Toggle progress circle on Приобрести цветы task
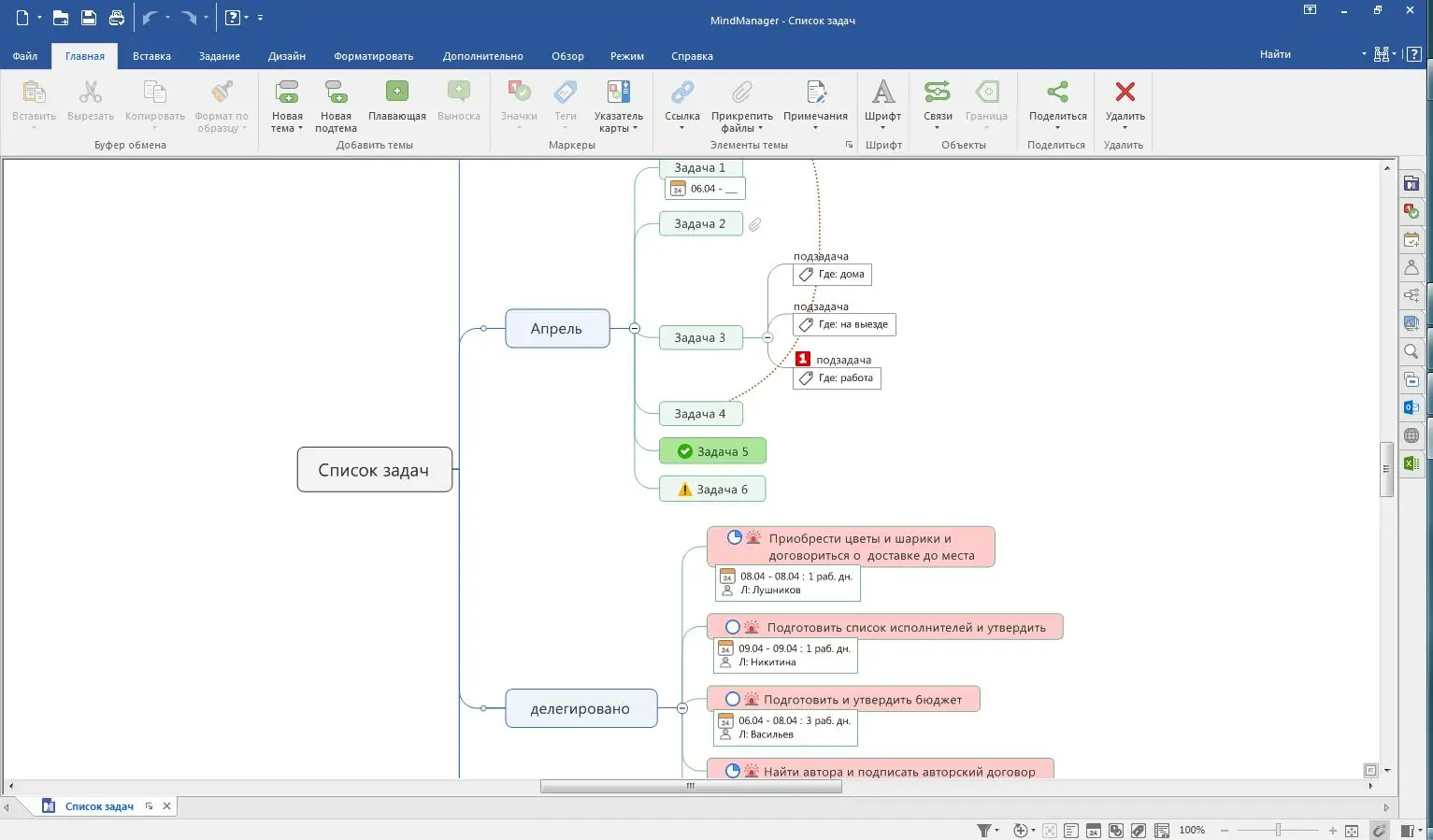1433x840 pixels. point(735,537)
